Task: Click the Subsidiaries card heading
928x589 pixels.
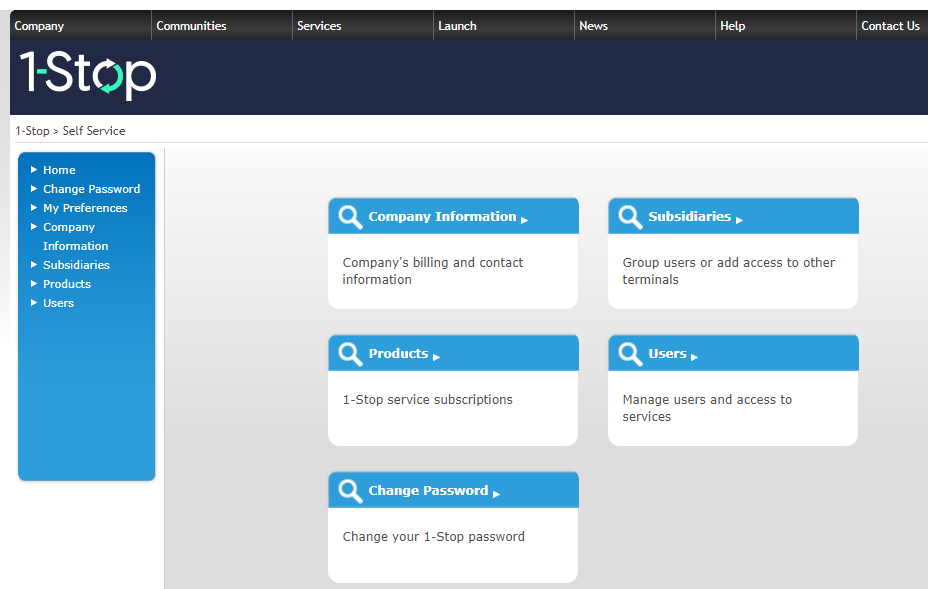Action: 689,217
